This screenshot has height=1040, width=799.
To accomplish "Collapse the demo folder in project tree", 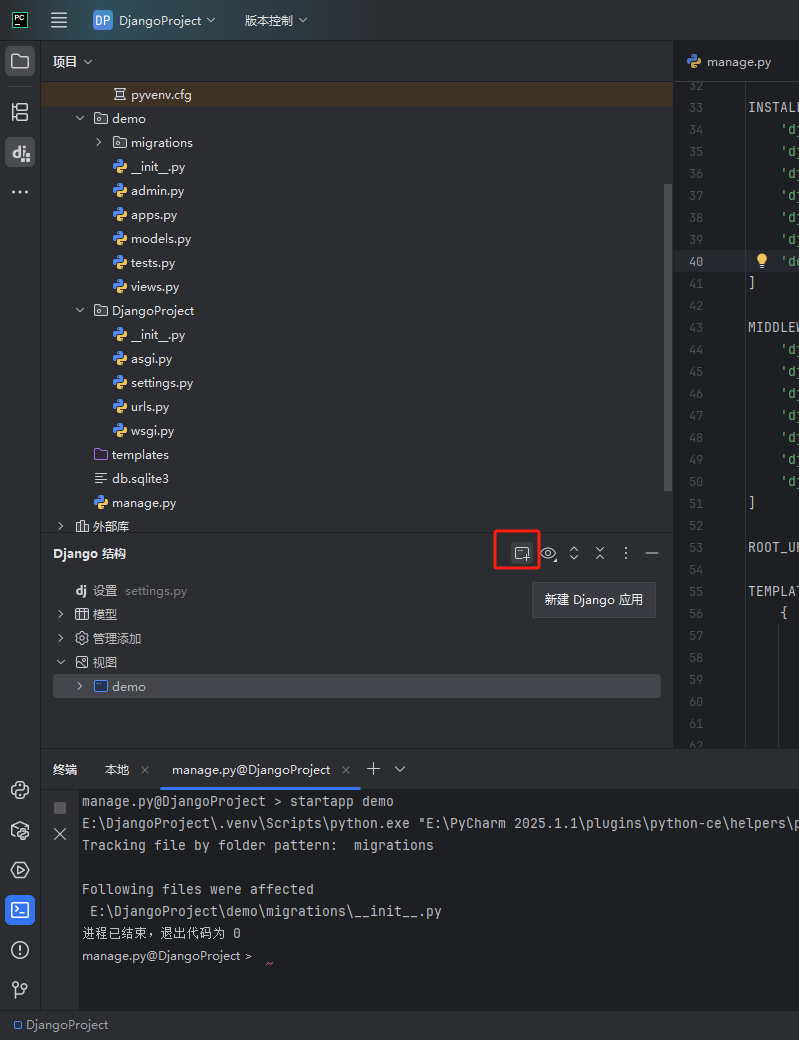I will tap(80, 118).
